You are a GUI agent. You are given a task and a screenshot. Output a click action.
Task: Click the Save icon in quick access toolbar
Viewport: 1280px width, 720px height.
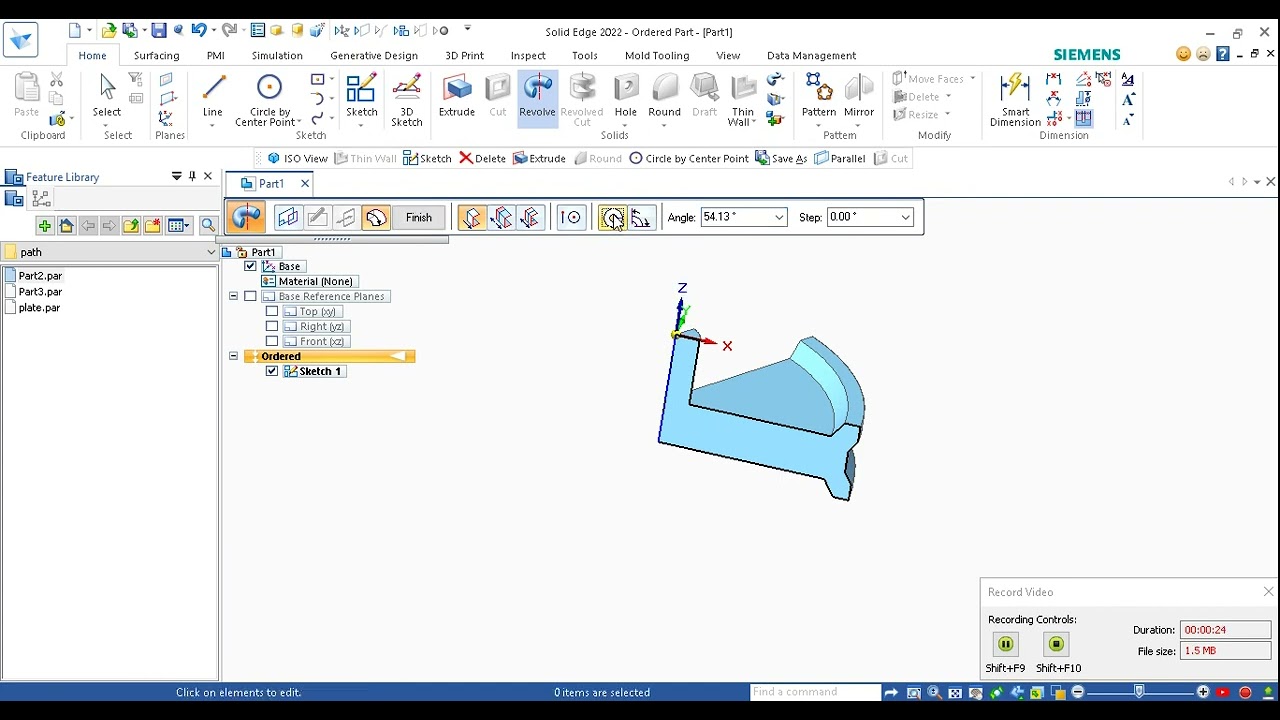pyautogui.click(x=158, y=31)
